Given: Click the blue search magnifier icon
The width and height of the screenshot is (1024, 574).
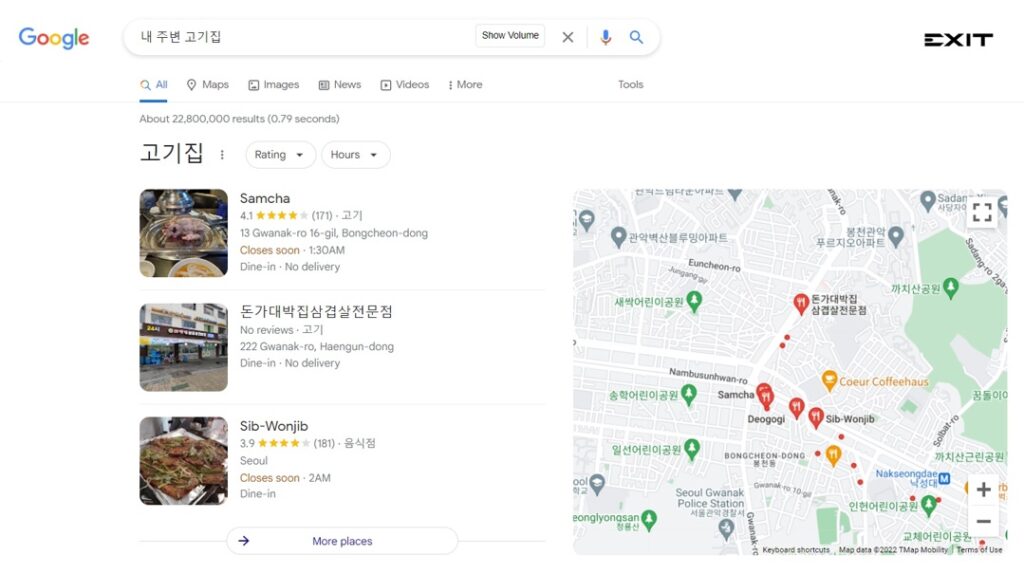Looking at the screenshot, I should [x=636, y=37].
